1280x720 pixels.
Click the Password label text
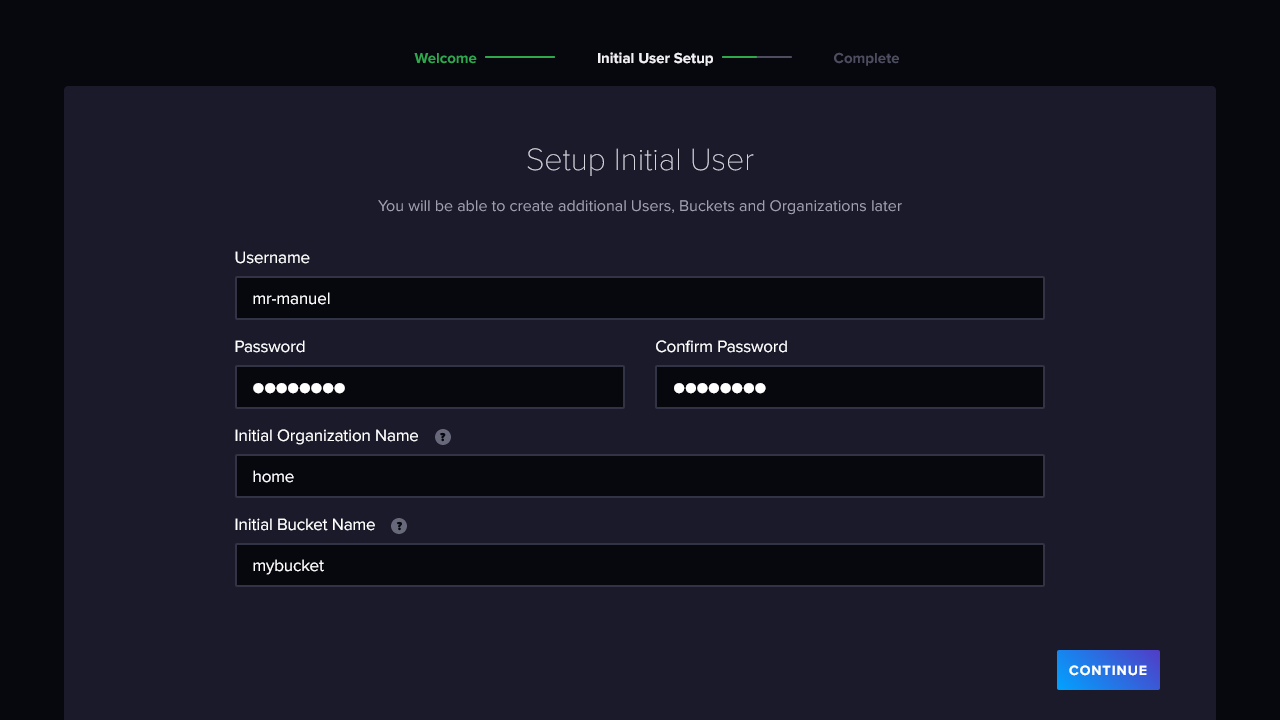tap(270, 347)
